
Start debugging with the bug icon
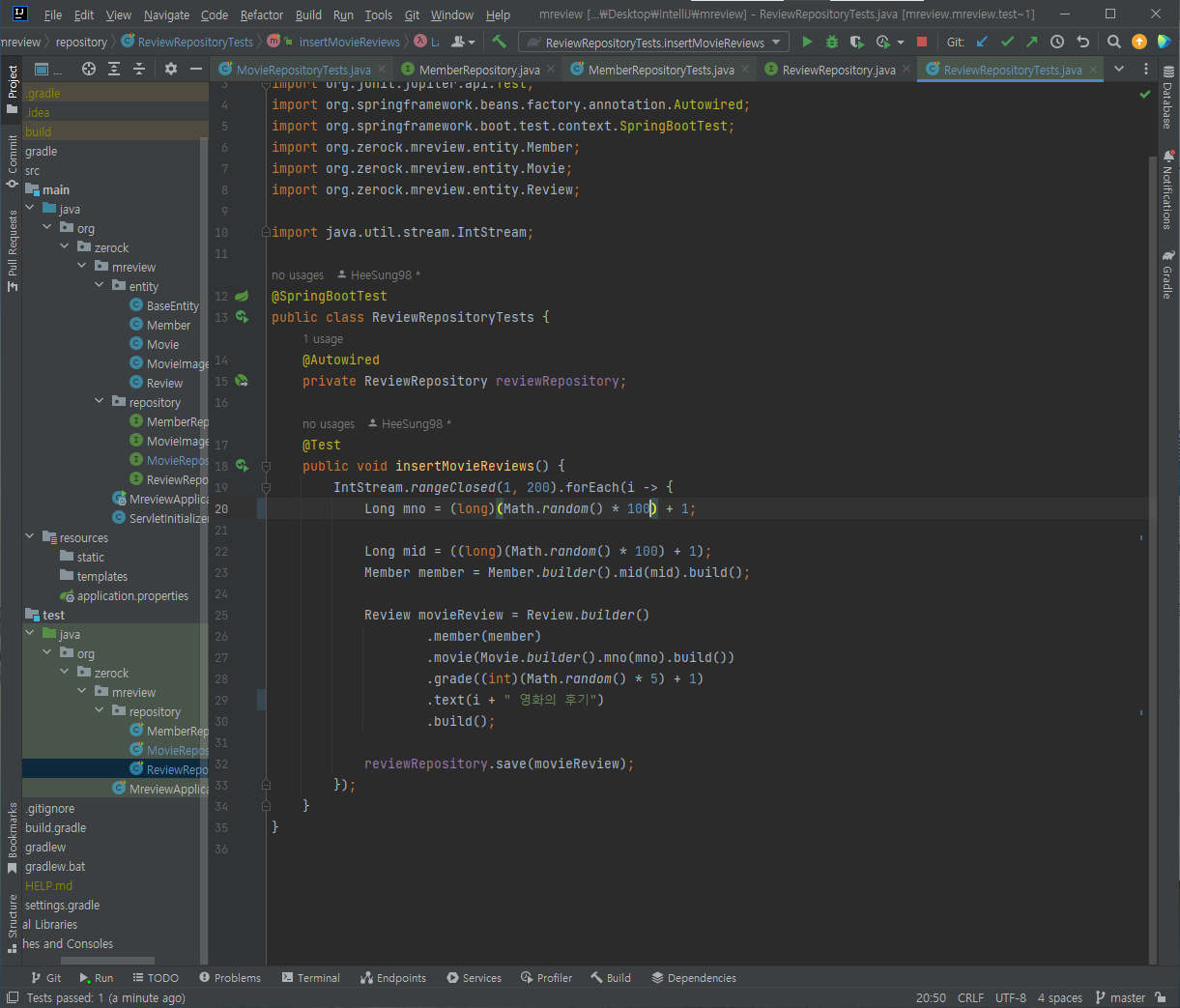coord(831,42)
